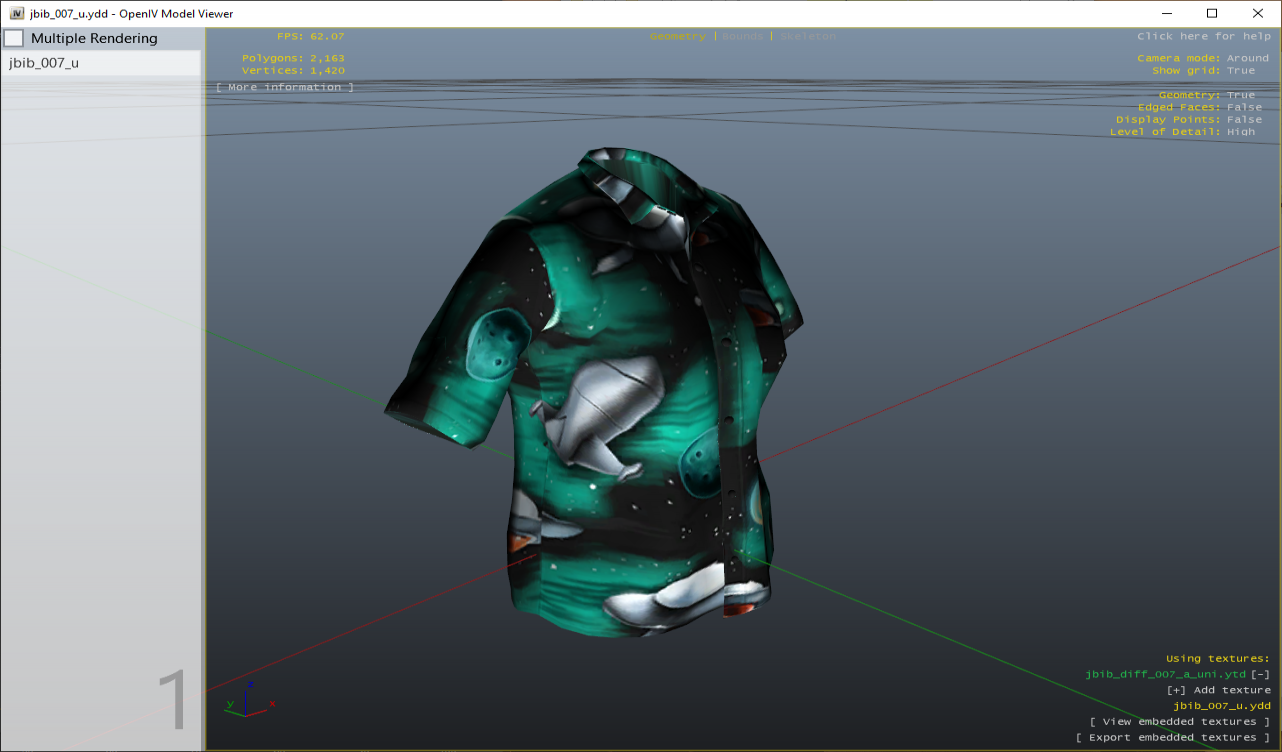This screenshot has height=752, width=1282.
Task: Switch to the Bounds tab
Action: [x=742, y=35]
